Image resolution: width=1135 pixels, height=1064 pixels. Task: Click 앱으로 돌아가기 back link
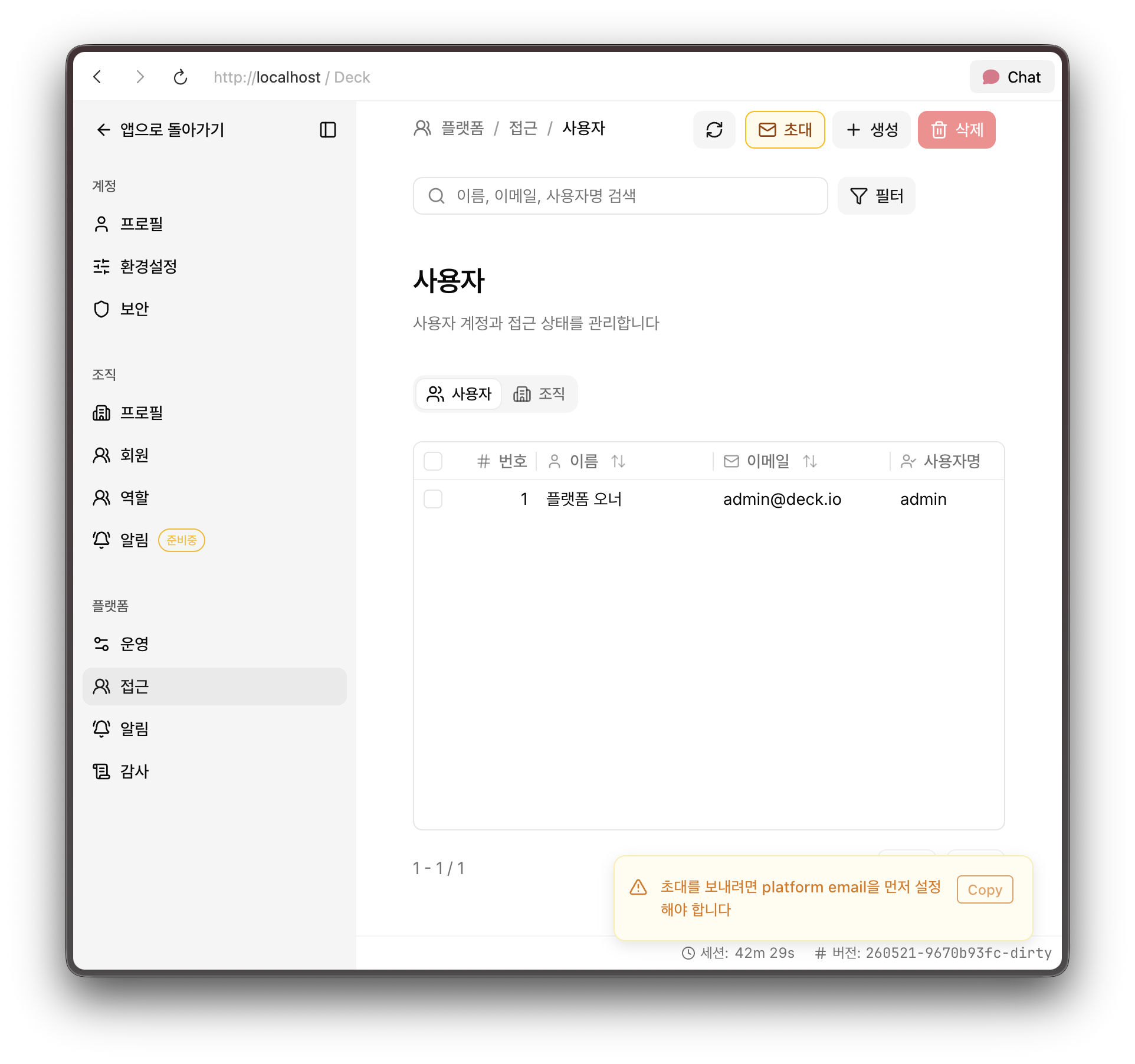click(160, 130)
